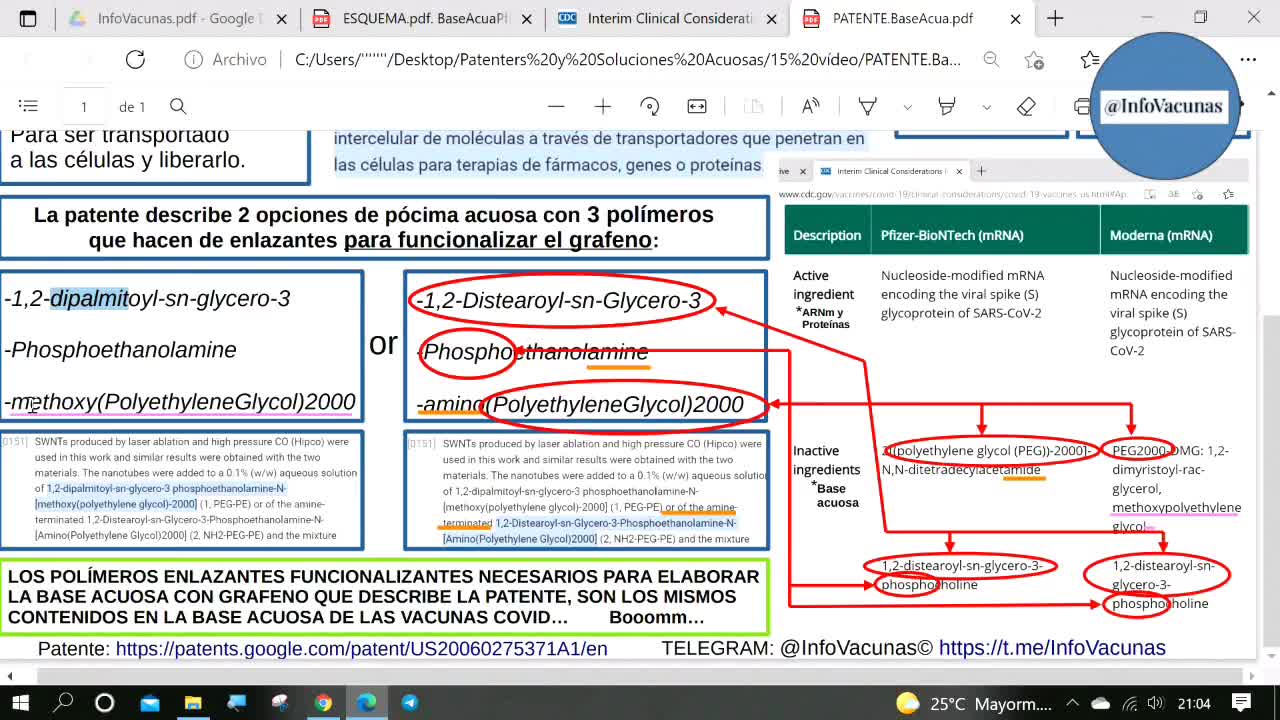Image resolution: width=1280 pixels, height=720 pixels.
Task: Open Telegram from the taskbar
Action: coord(410,703)
